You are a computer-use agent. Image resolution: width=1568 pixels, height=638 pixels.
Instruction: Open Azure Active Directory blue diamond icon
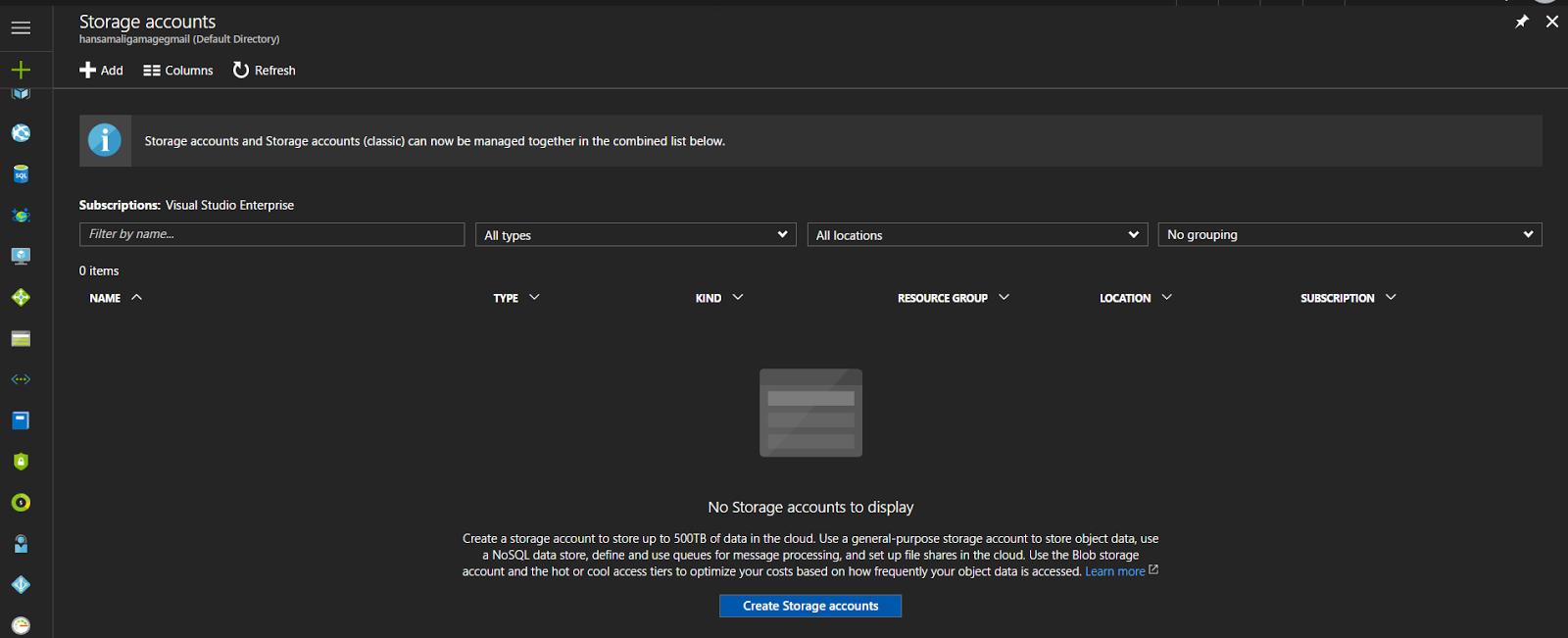(21, 585)
